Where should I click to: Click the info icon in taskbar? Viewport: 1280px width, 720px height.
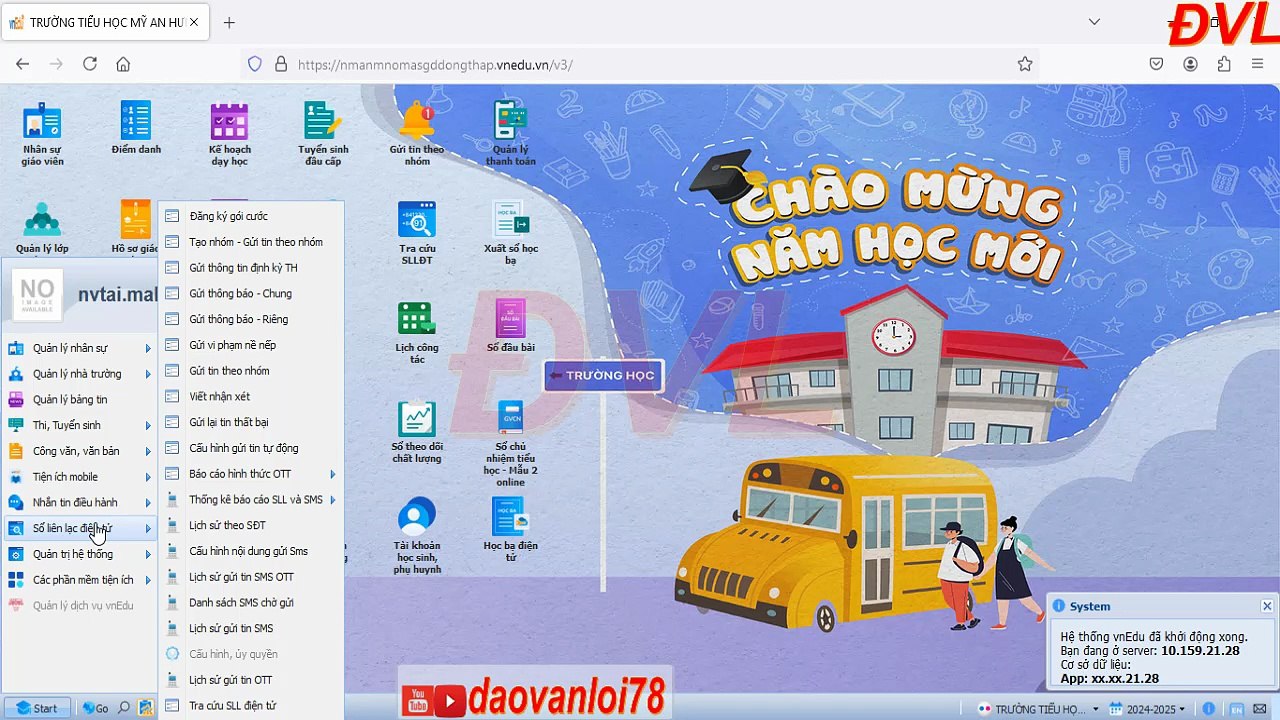(x=1209, y=708)
